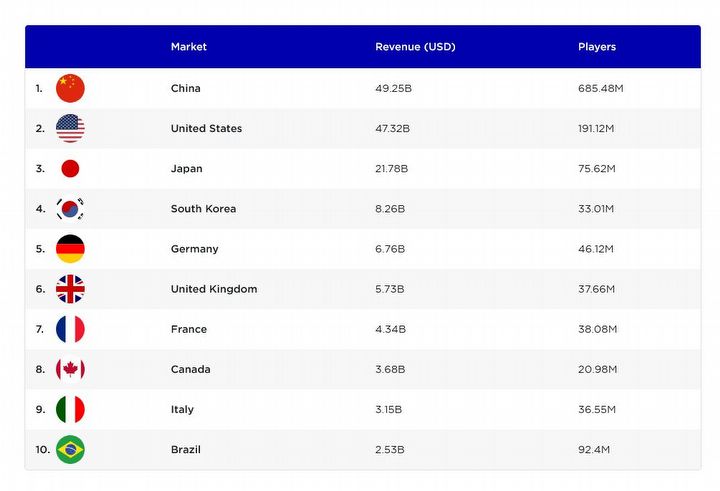Sort by the Players column header
The width and height of the screenshot is (720, 491).
pos(597,47)
